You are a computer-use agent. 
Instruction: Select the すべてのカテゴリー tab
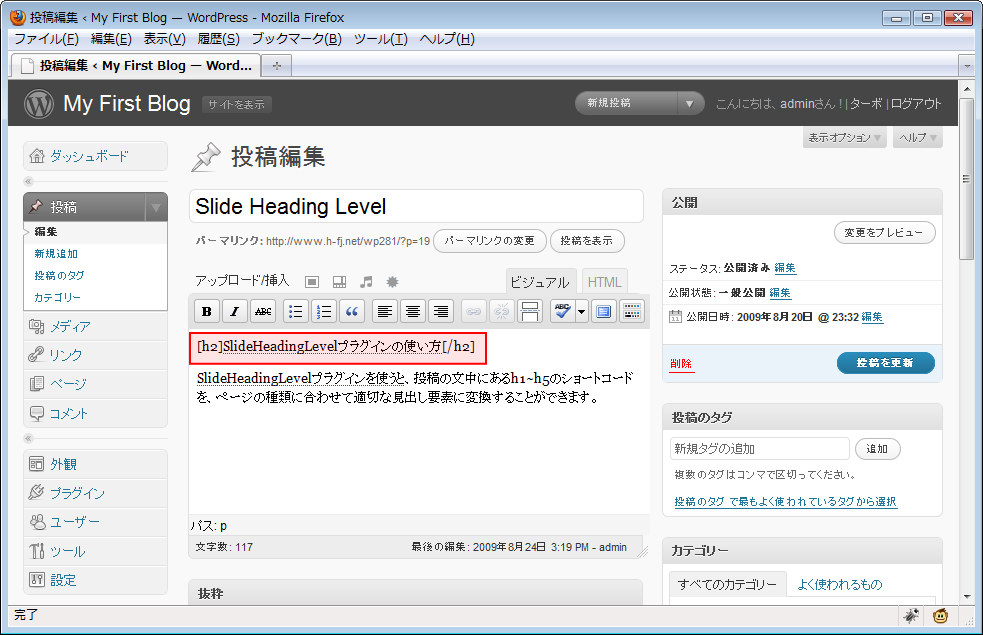727,585
